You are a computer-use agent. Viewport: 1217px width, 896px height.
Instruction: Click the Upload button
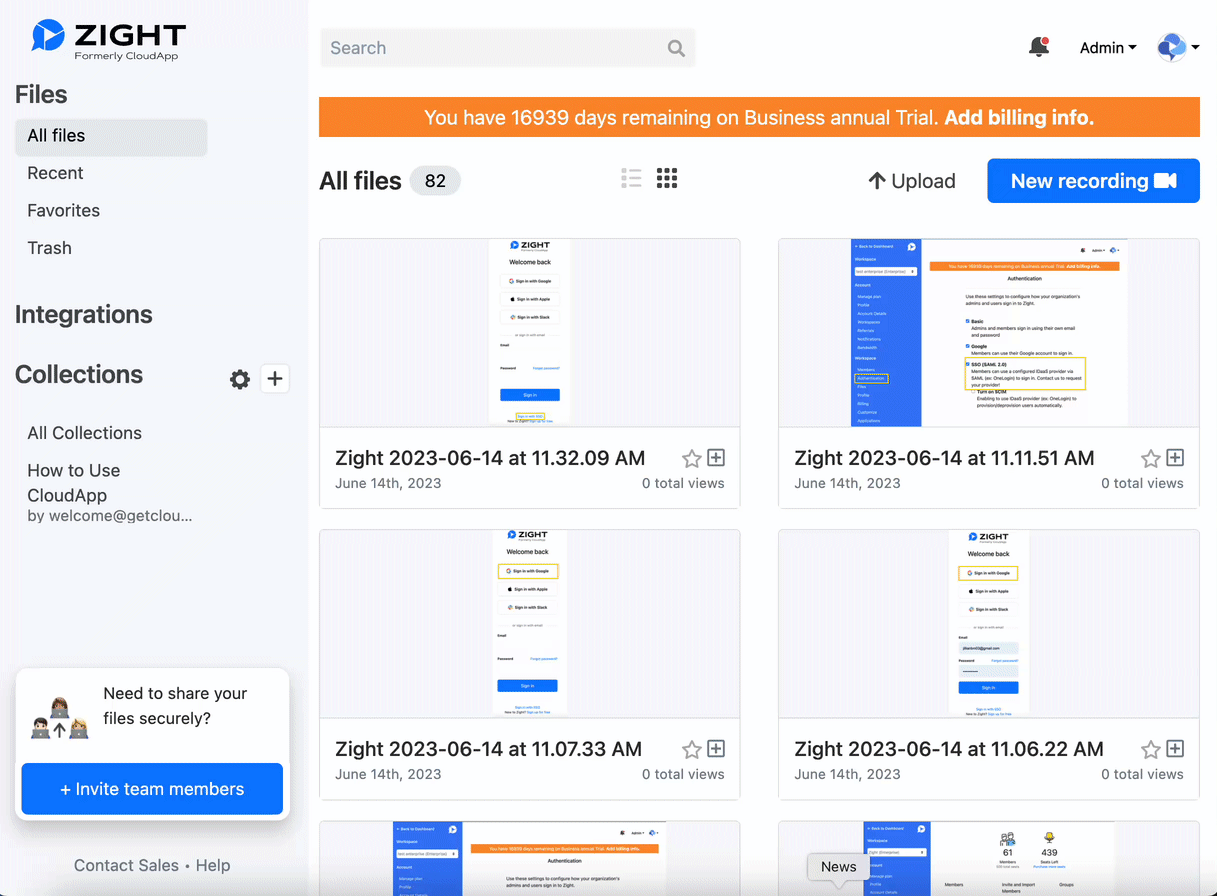[912, 181]
